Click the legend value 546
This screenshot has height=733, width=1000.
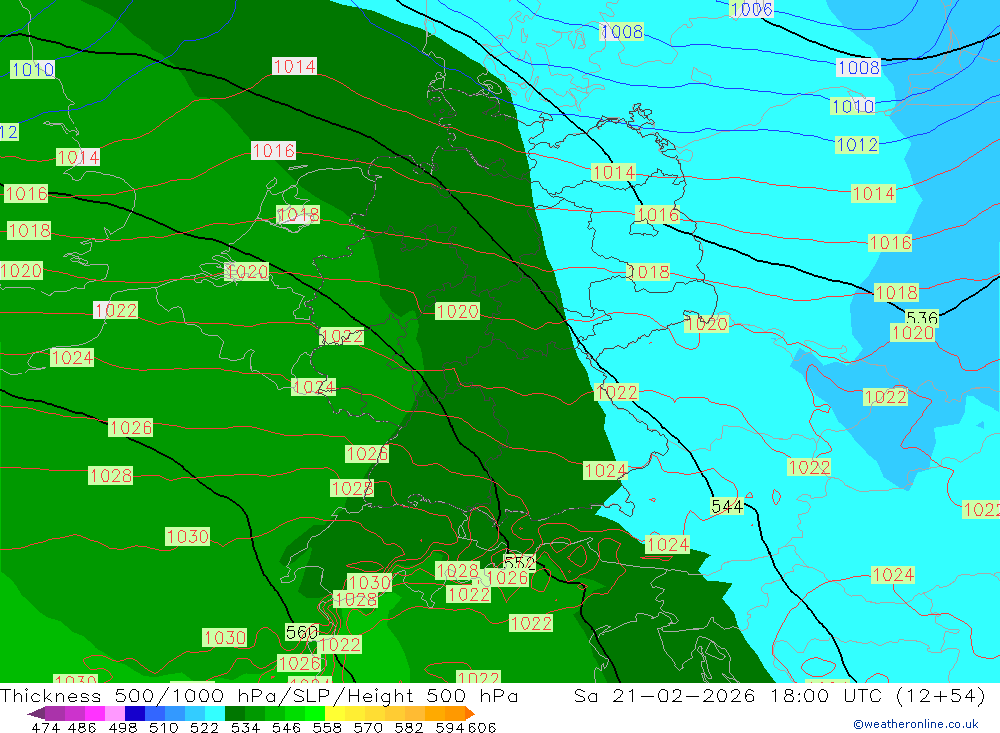coord(286,727)
